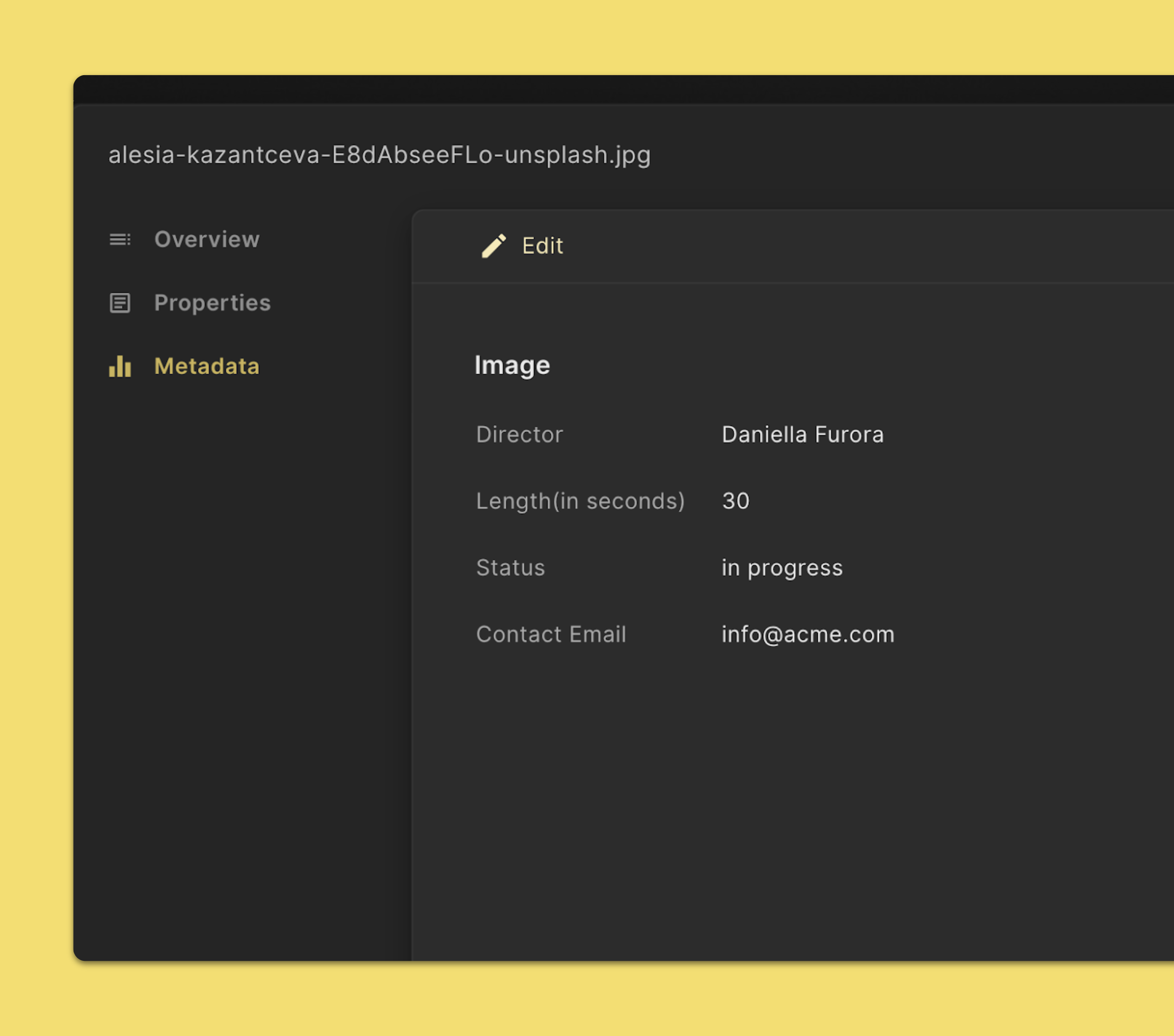This screenshot has height=1036, width=1174.
Task: Switch to the Properties tab
Action: point(212,303)
